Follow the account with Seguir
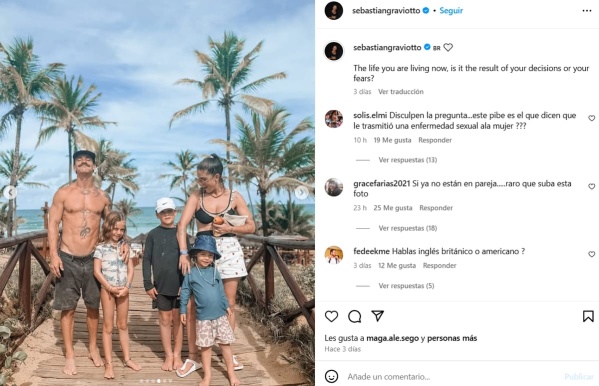 point(451,11)
